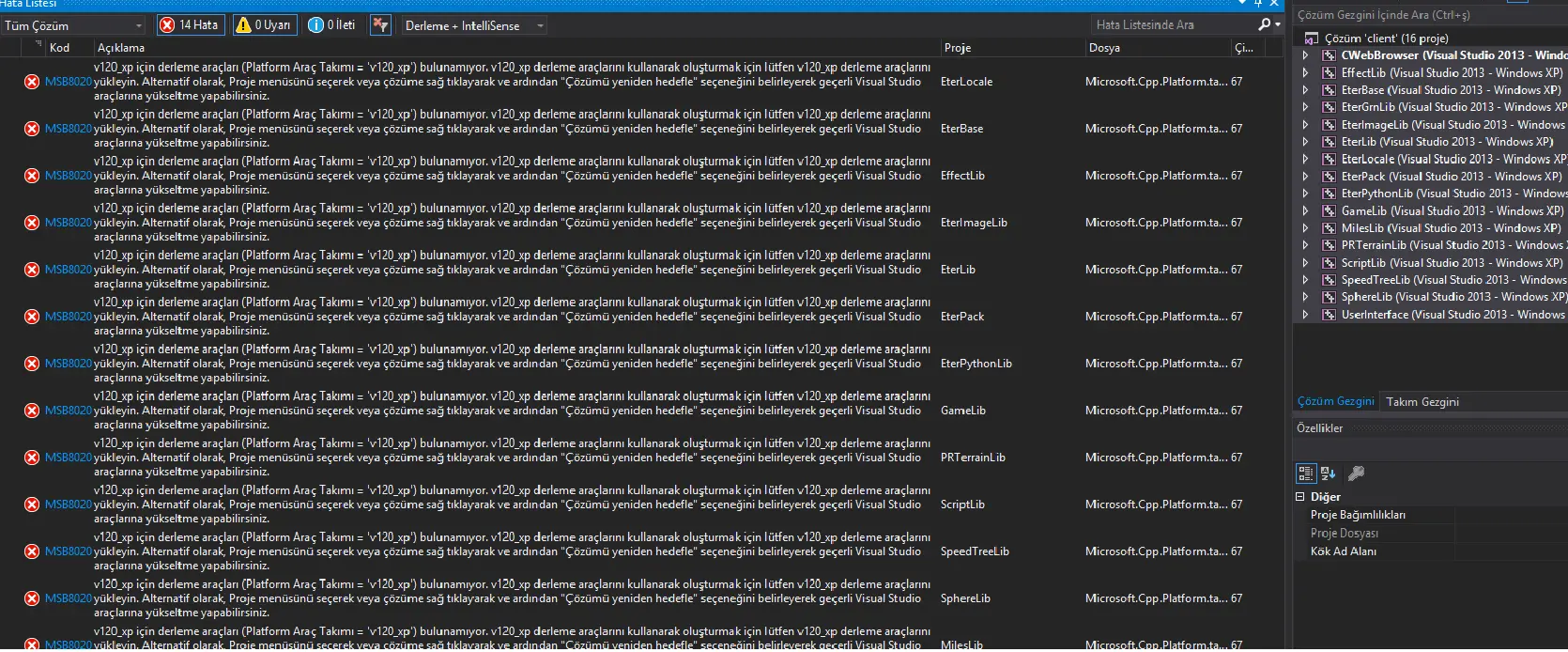Select the Çözüm 'client' (16 proje) node

pos(1386,39)
